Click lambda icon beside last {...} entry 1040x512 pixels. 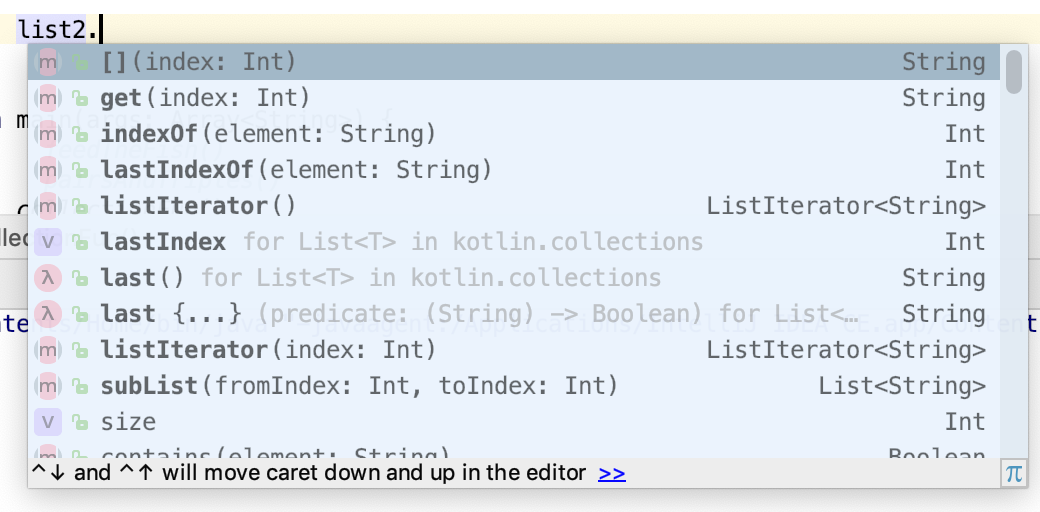click(x=49, y=314)
